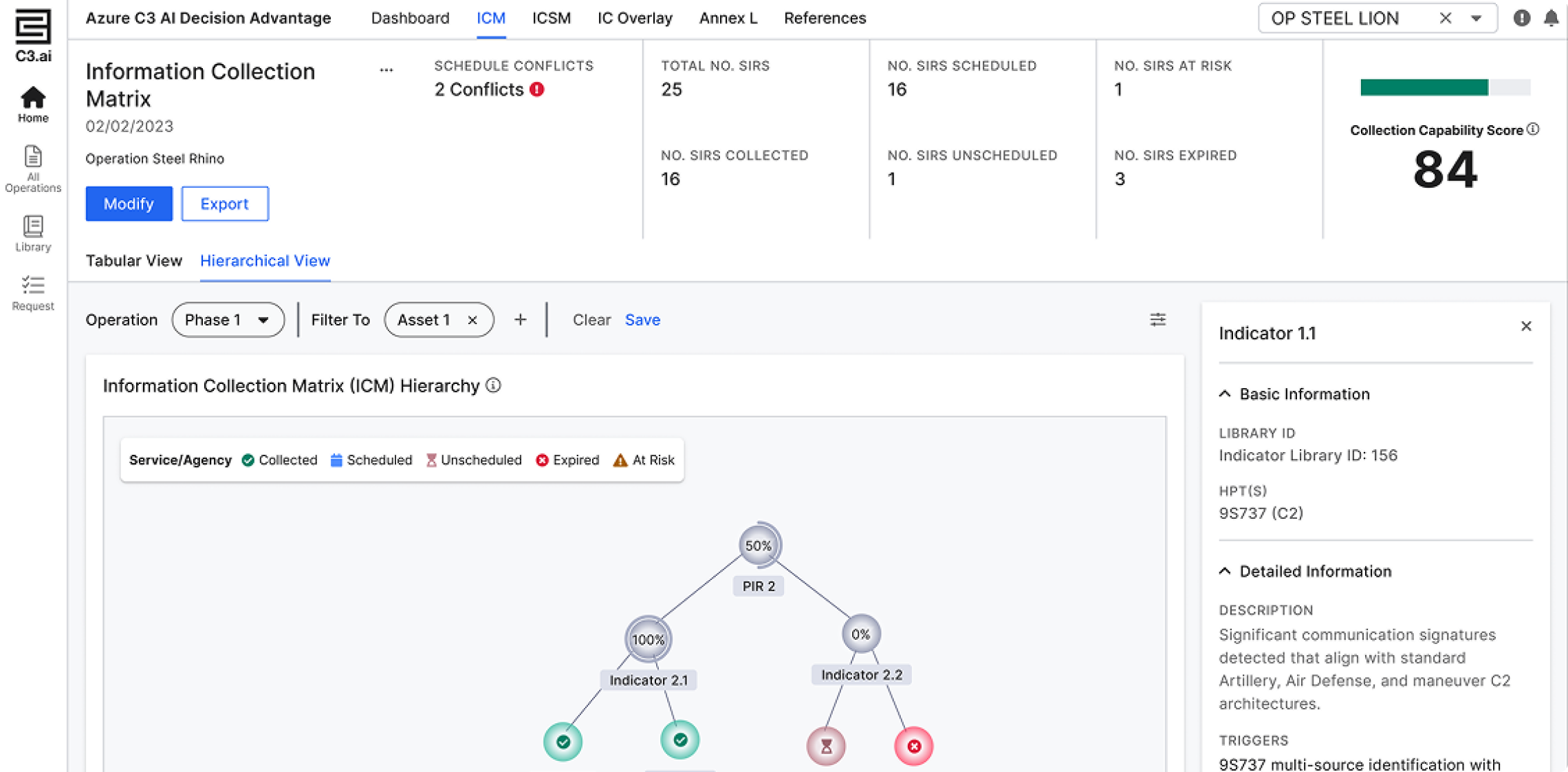Open hierarchy display settings sliders icon

(x=1158, y=320)
